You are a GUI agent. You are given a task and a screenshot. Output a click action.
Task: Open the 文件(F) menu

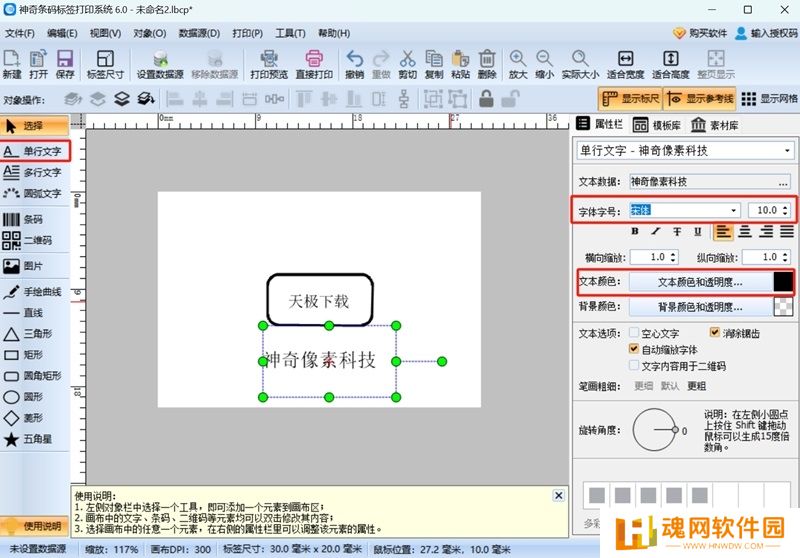coord(19,33)
